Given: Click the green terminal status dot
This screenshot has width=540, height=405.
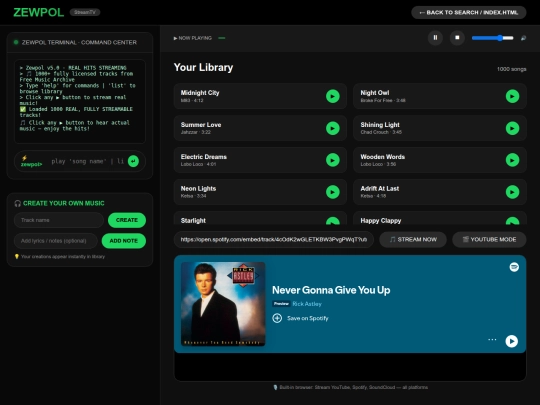Looking at the screenshot, I should [x=16, y=42].
